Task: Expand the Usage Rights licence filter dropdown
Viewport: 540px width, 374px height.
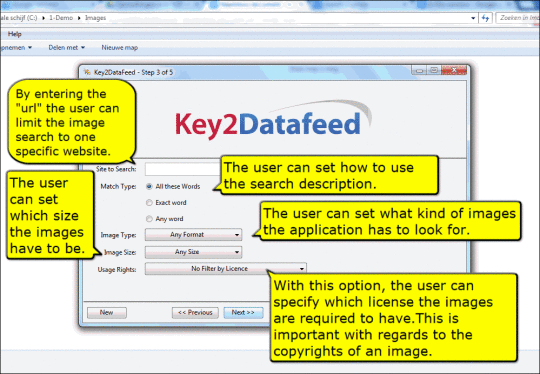Action: tap(226, 269)
